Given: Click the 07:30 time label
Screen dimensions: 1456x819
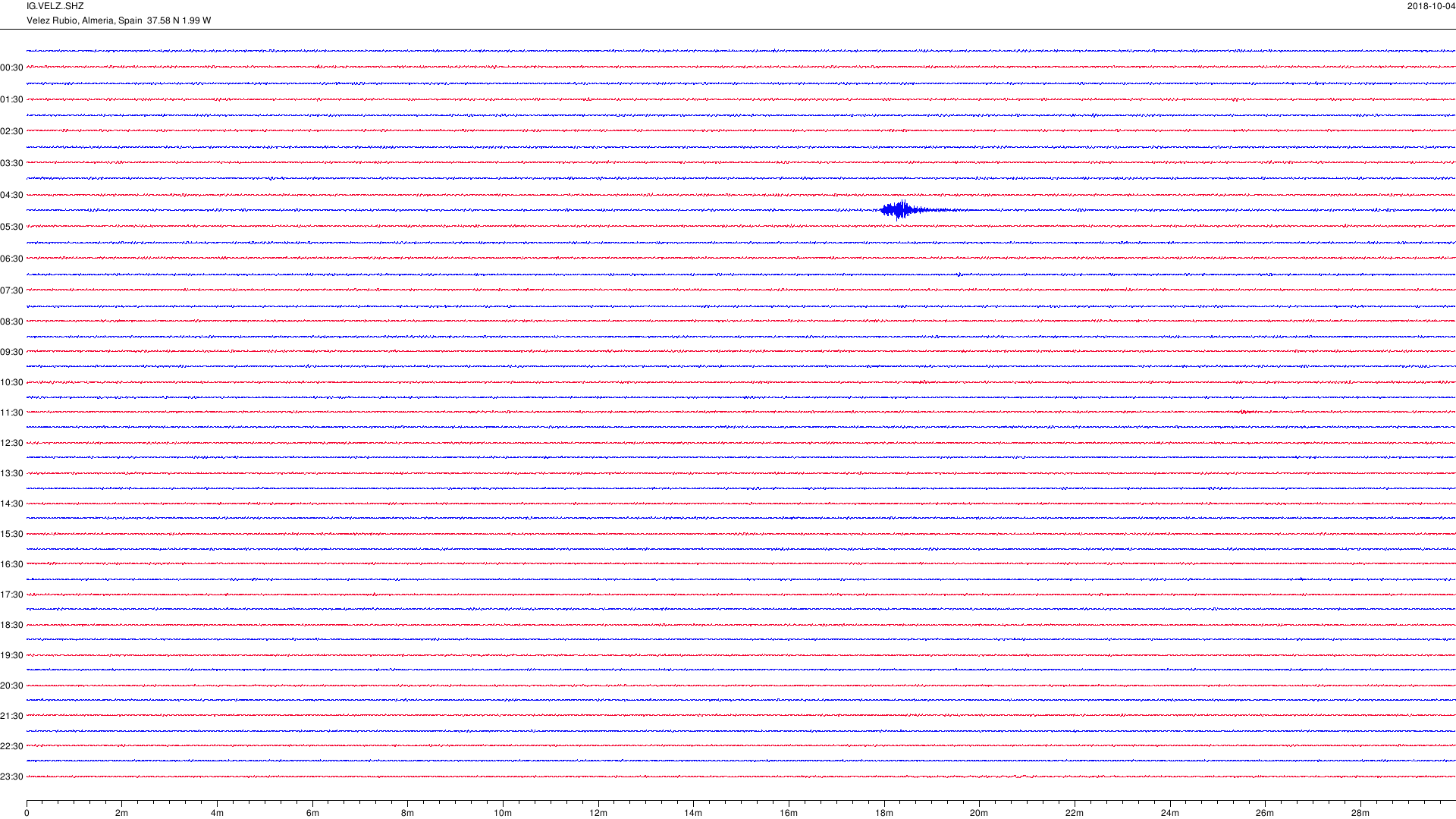Looking at the screenshot, I should pos(11,291).
